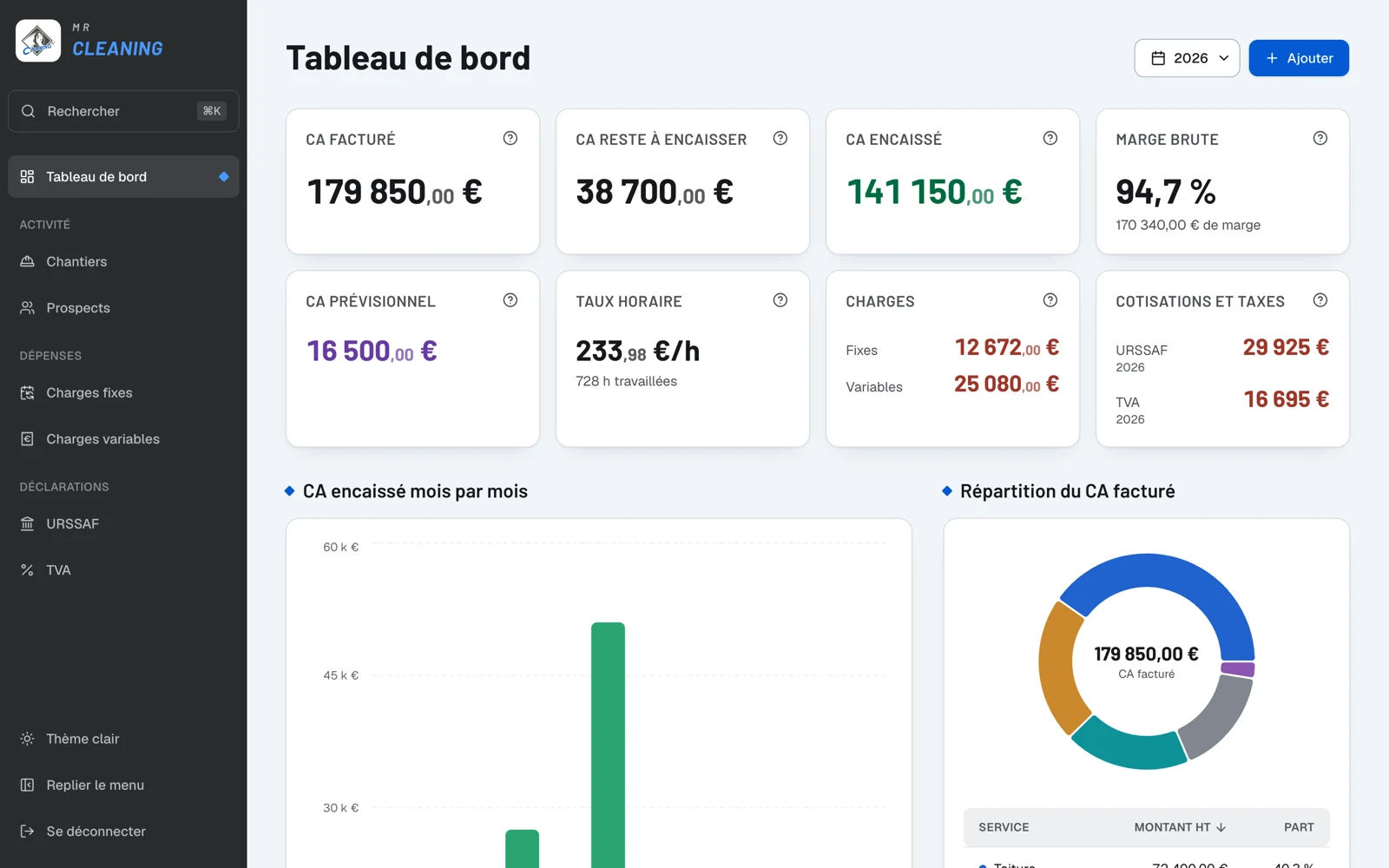The width and height of the screenshot is (1389, 868).
Task: Open help icon on Taux Horaire card
Action: click(x=780, y=300)
